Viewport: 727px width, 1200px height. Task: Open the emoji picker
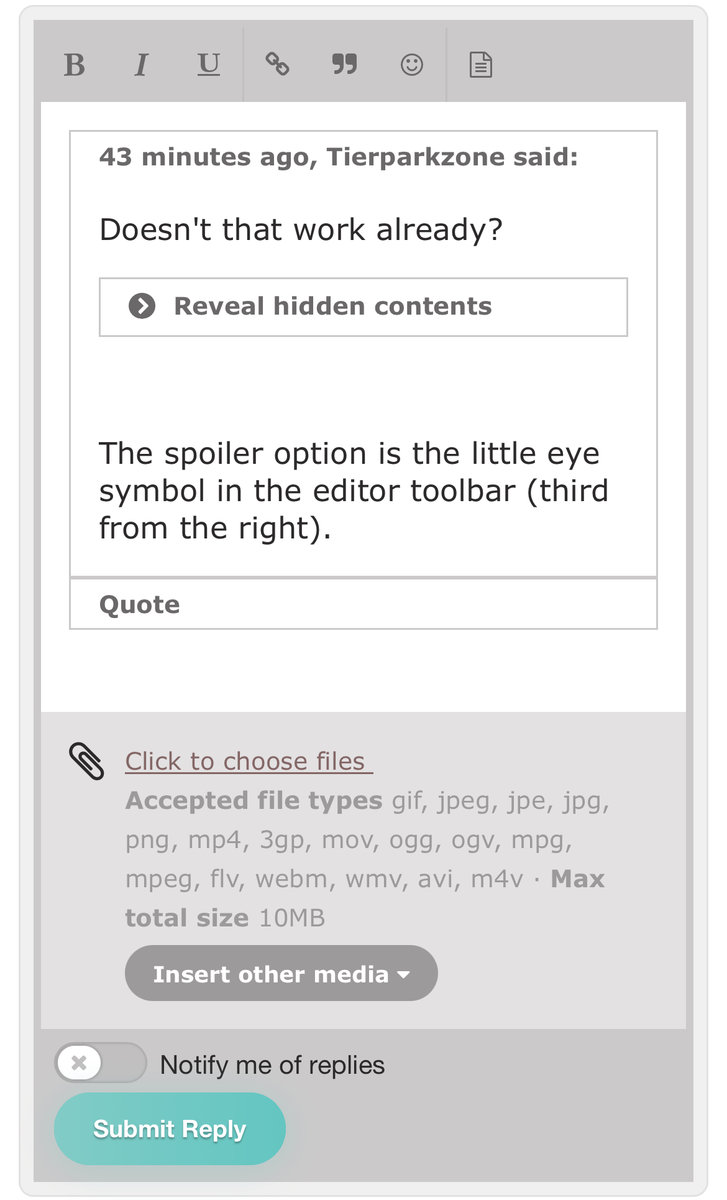411,65
